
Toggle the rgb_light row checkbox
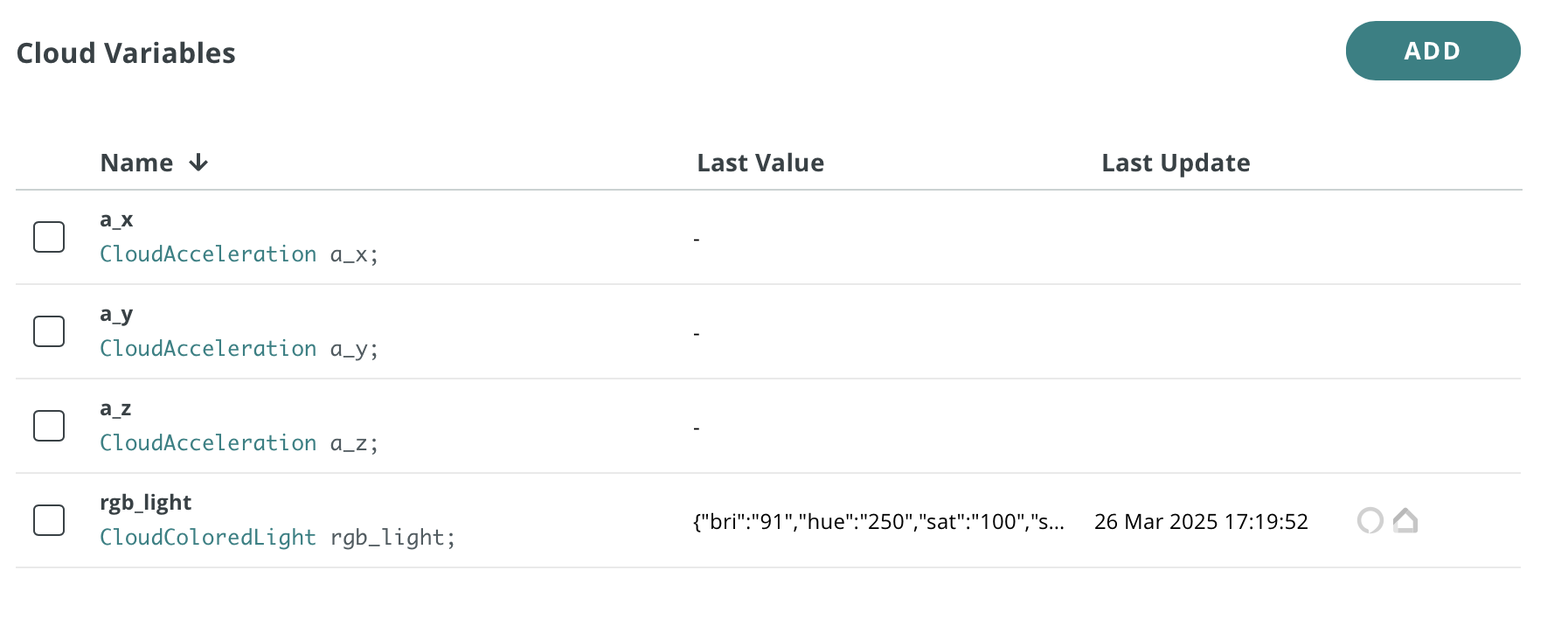(49, 520)
